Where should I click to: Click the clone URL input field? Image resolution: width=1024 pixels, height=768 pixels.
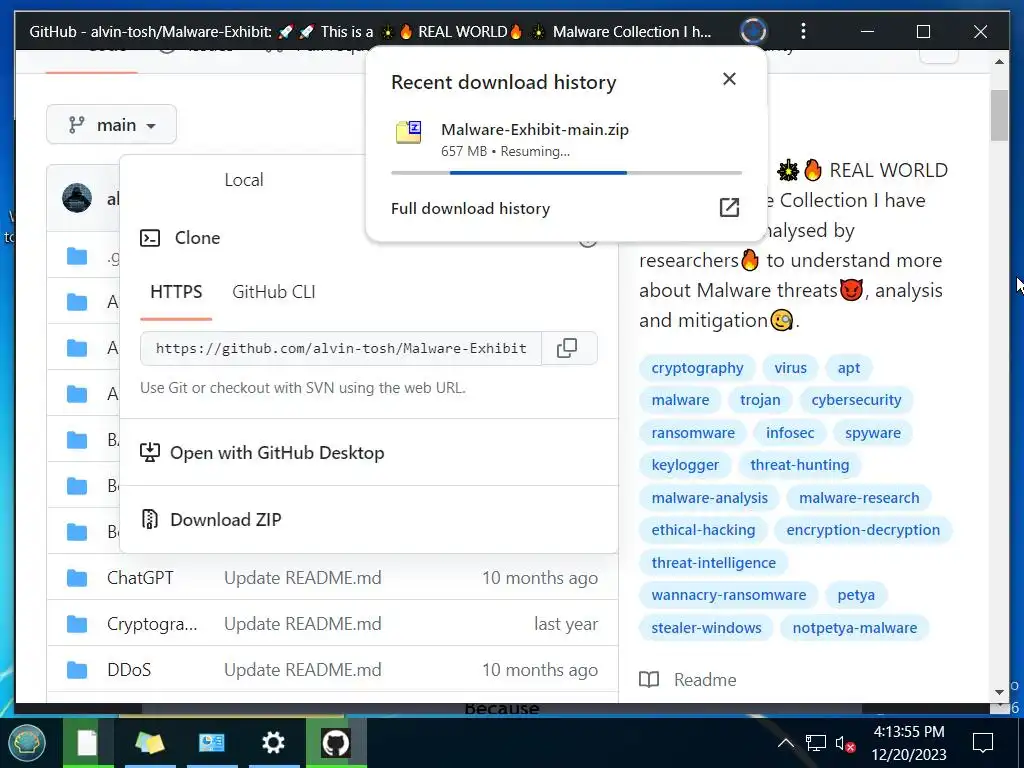pos(341,348)
